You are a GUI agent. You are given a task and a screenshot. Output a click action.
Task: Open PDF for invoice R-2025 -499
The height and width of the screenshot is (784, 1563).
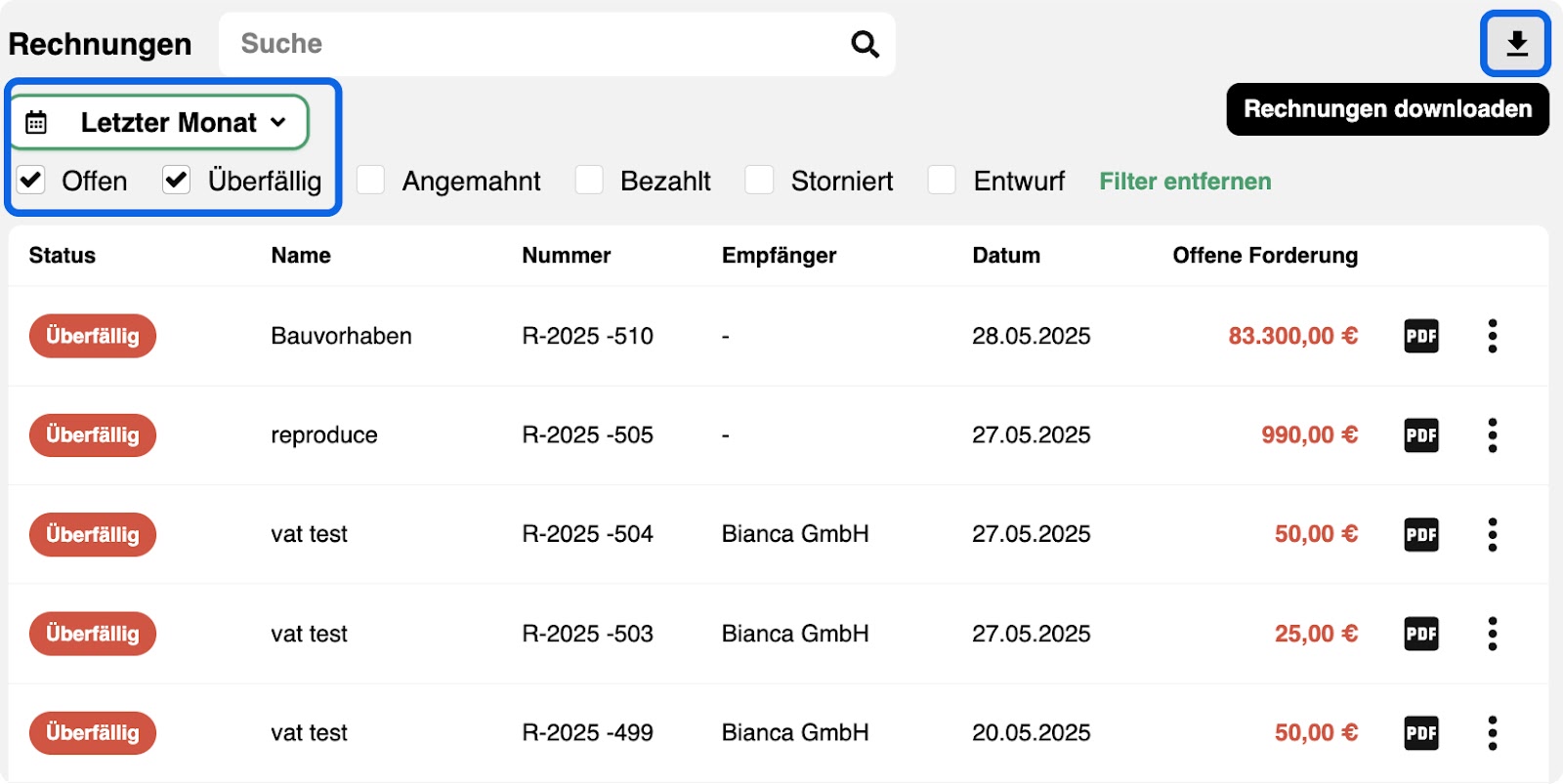coord(1420,732)
